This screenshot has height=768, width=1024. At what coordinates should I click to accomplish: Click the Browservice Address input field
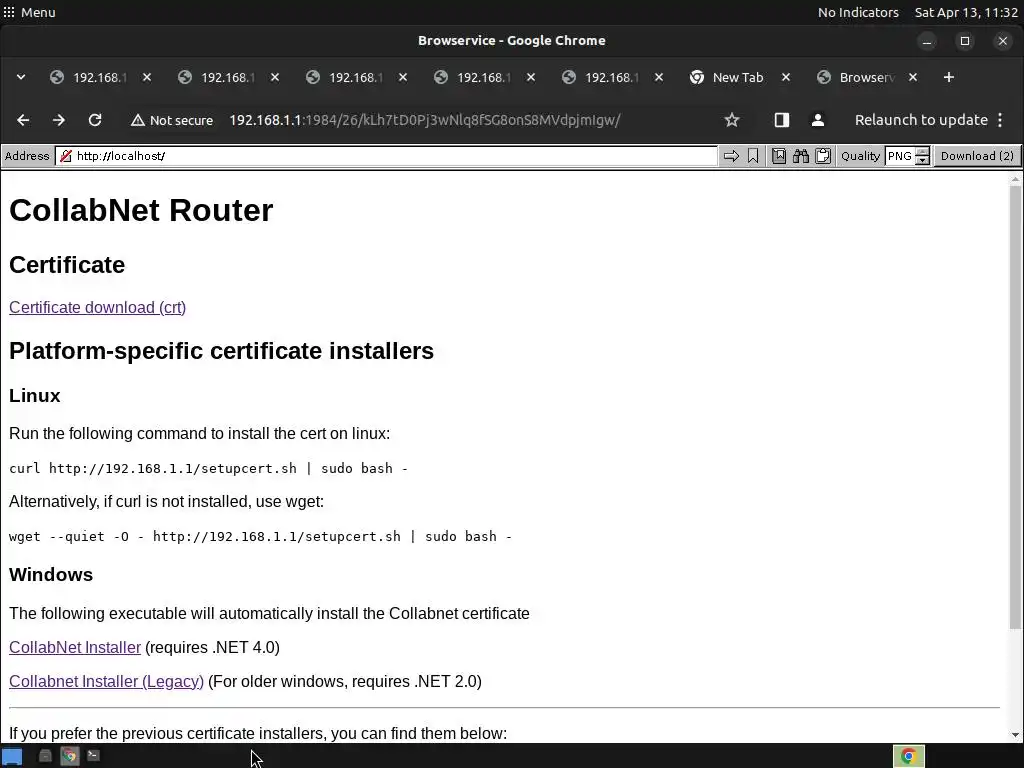387,156
